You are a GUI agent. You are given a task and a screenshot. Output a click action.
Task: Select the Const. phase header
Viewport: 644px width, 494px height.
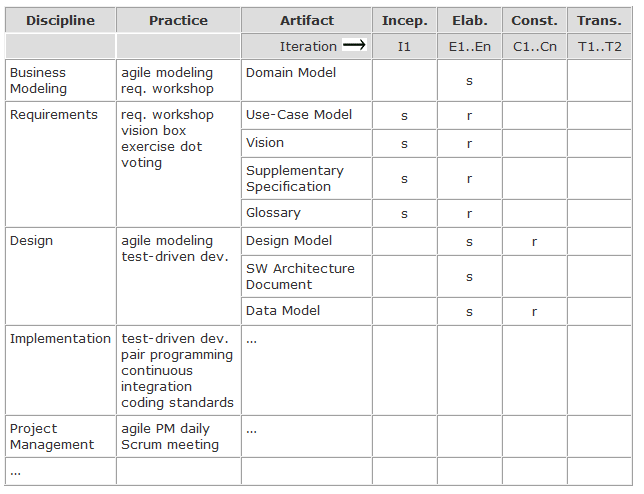point(534,20)
